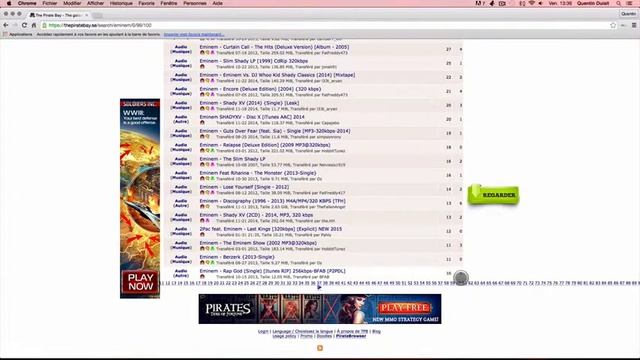Open the Doodles footer link

324,336
